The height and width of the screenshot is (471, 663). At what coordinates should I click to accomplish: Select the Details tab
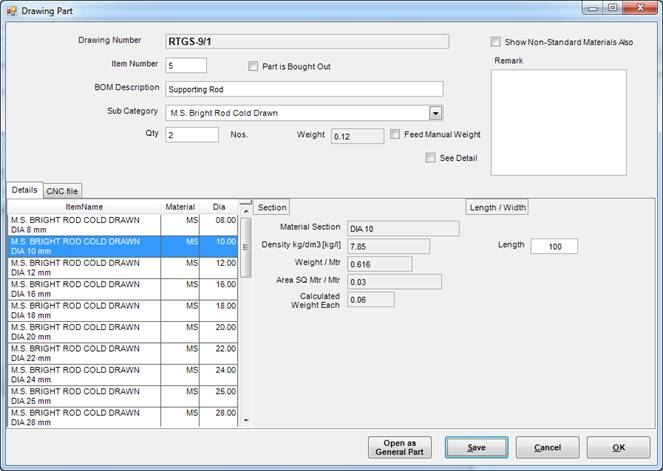(24, 189)
